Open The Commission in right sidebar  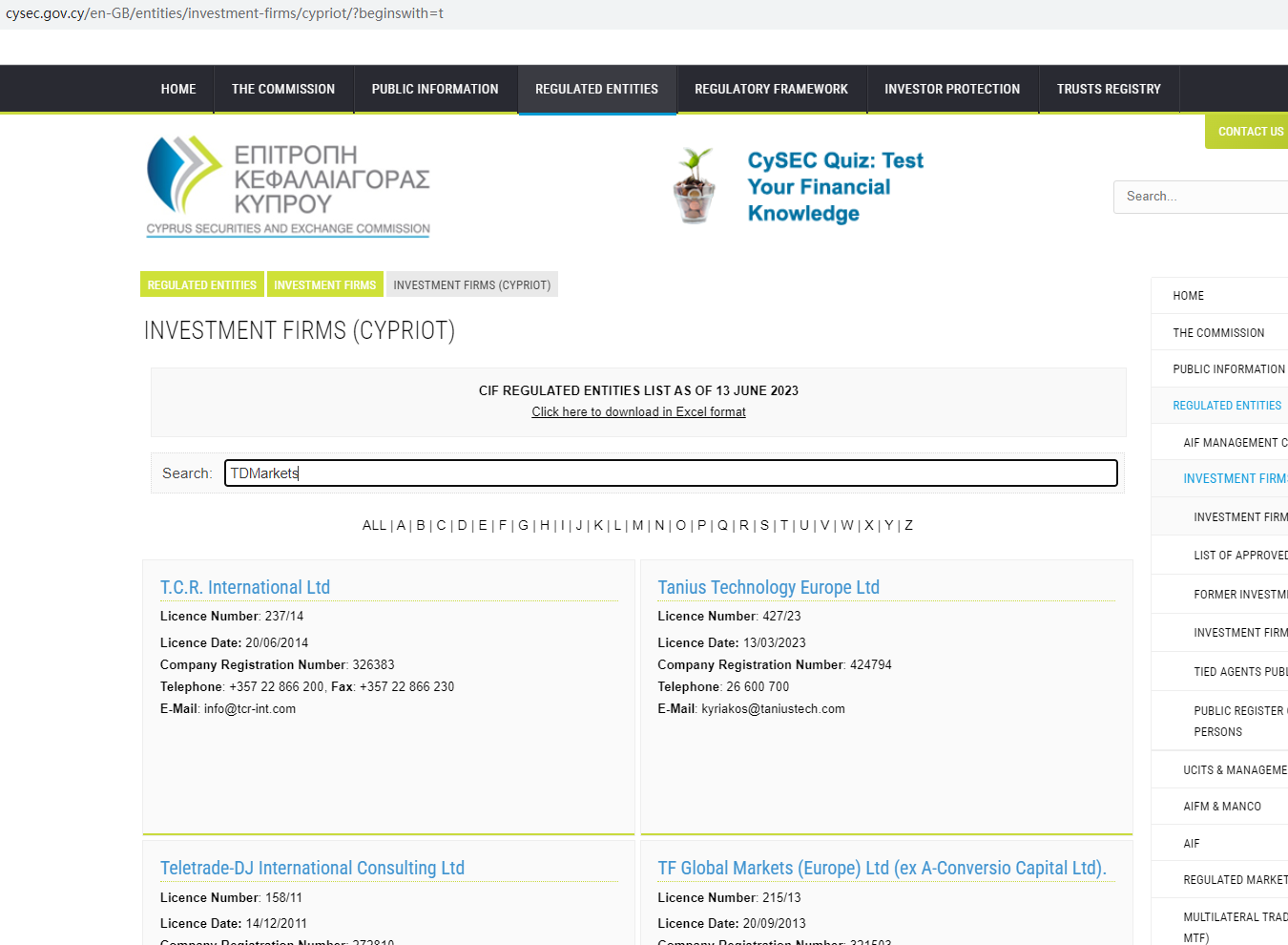pos(1219,332)
